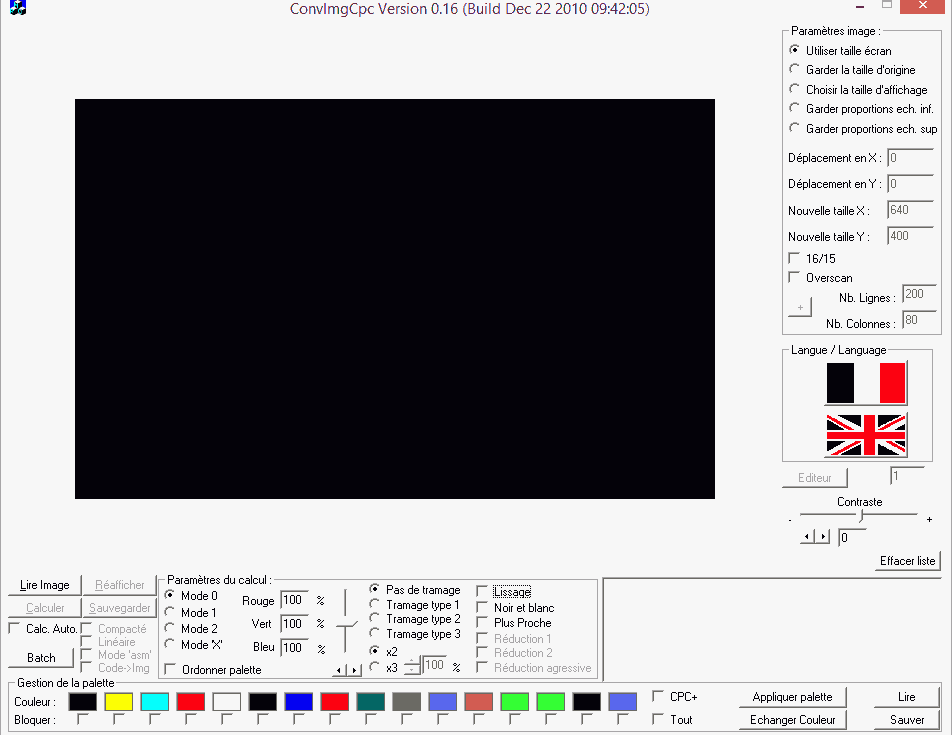Screen dimensions: 952x735
Task: Click 'Echanger Couleur' button
Action: tap(792, 720)
